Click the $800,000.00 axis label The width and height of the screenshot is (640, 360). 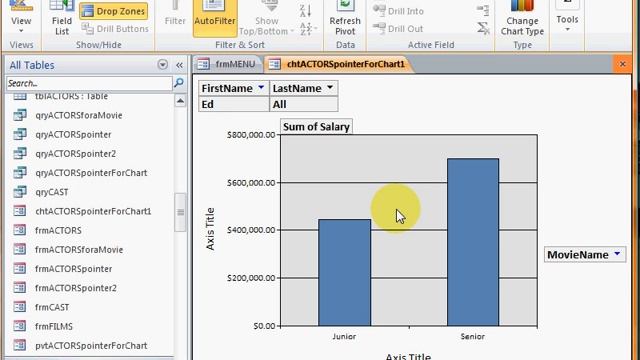(x=251, y=135)
